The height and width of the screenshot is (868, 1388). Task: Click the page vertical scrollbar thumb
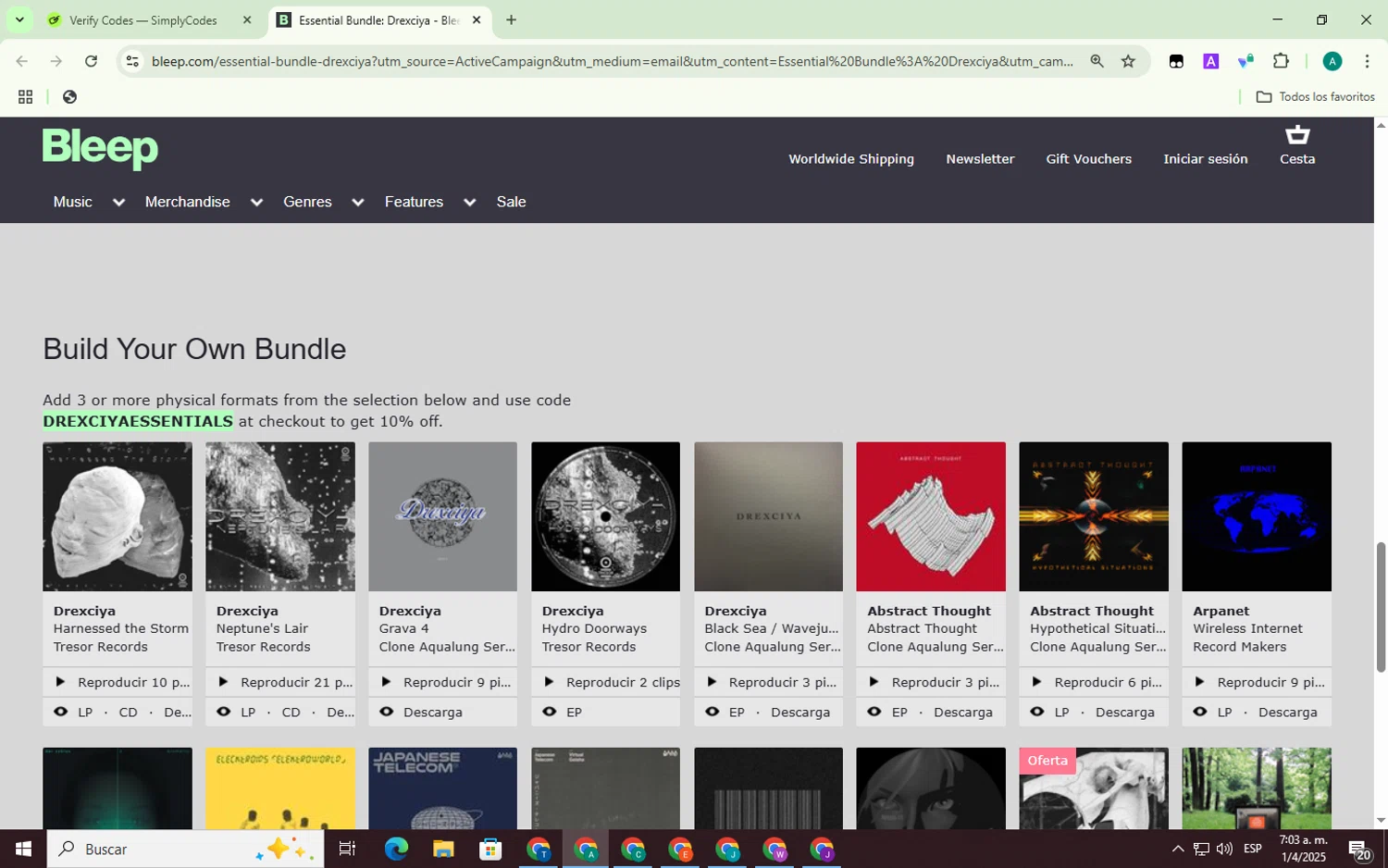[x=1381, y=606]
